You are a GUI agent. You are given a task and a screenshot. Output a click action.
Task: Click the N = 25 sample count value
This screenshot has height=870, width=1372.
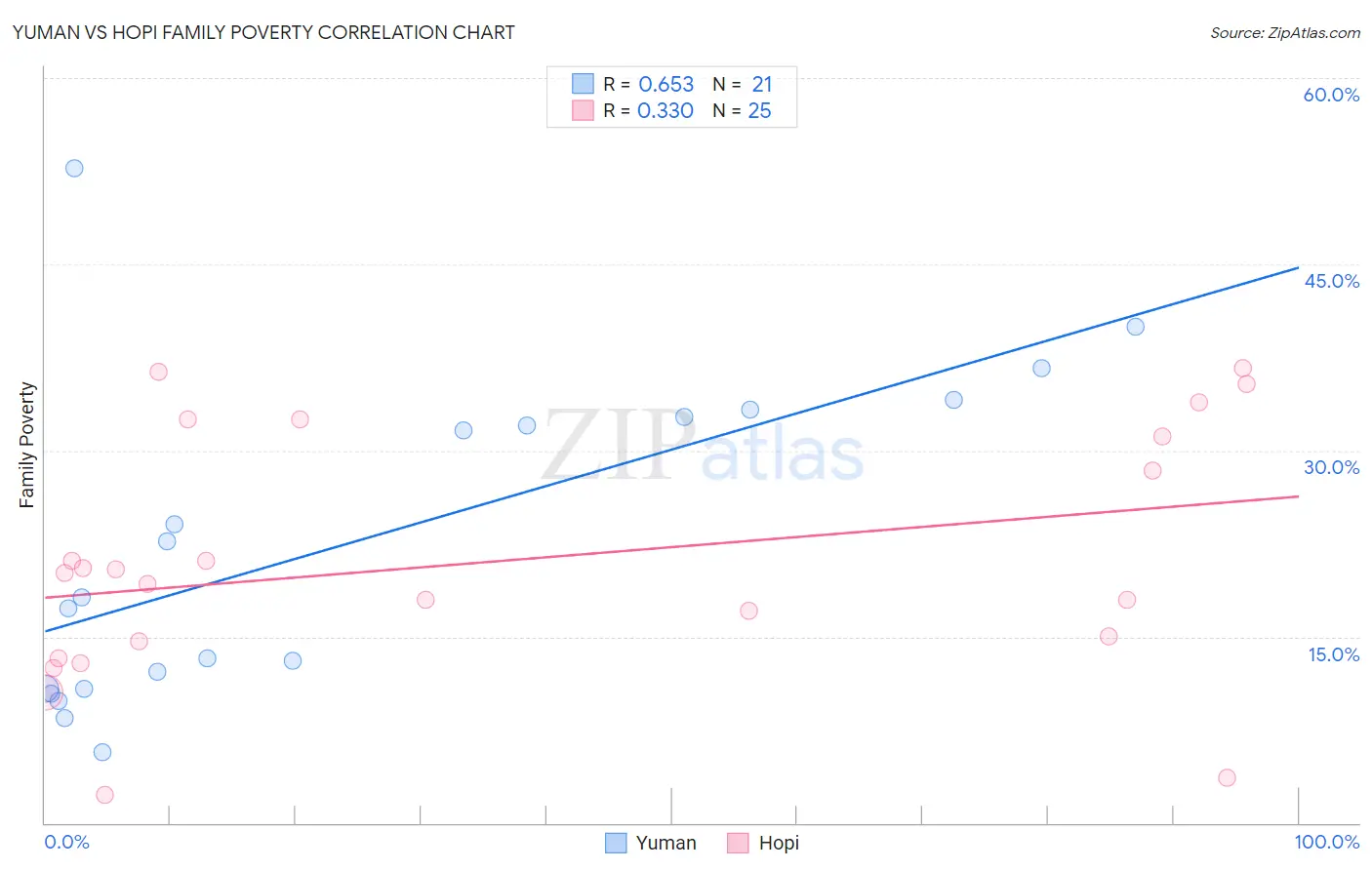(x=742, y=110)
